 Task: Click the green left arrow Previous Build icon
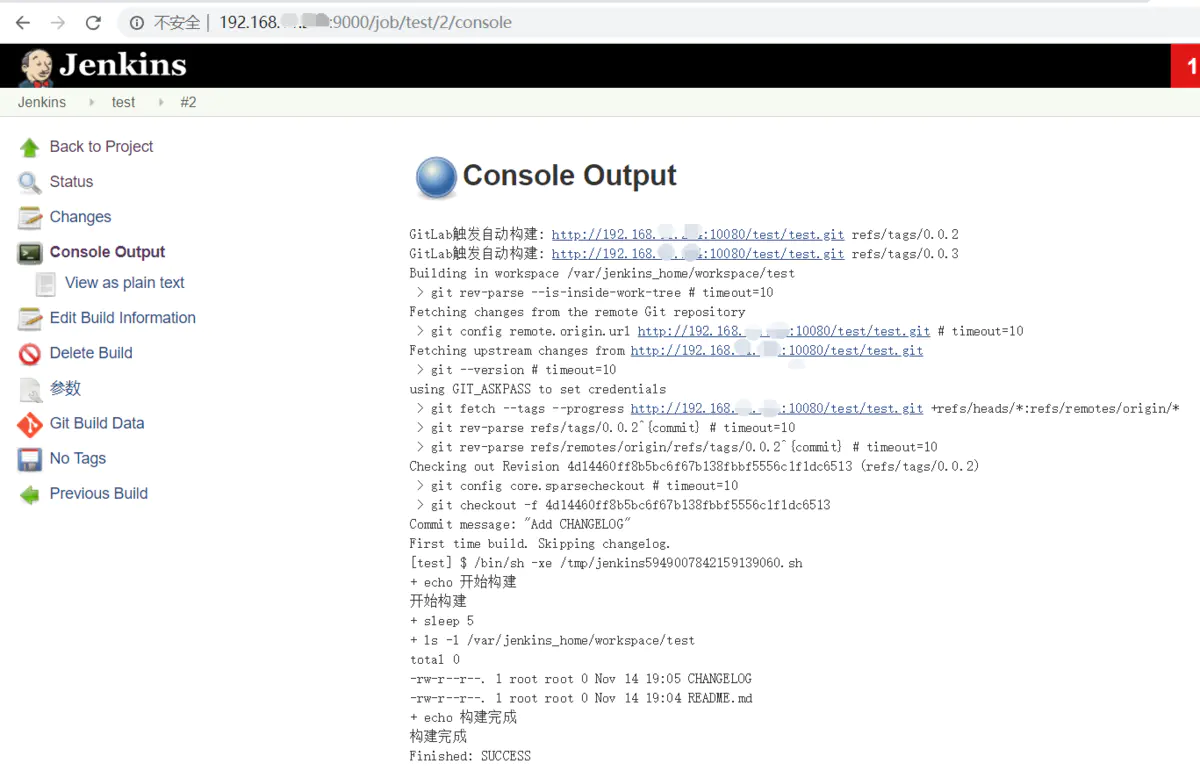[x=30, y=495]
